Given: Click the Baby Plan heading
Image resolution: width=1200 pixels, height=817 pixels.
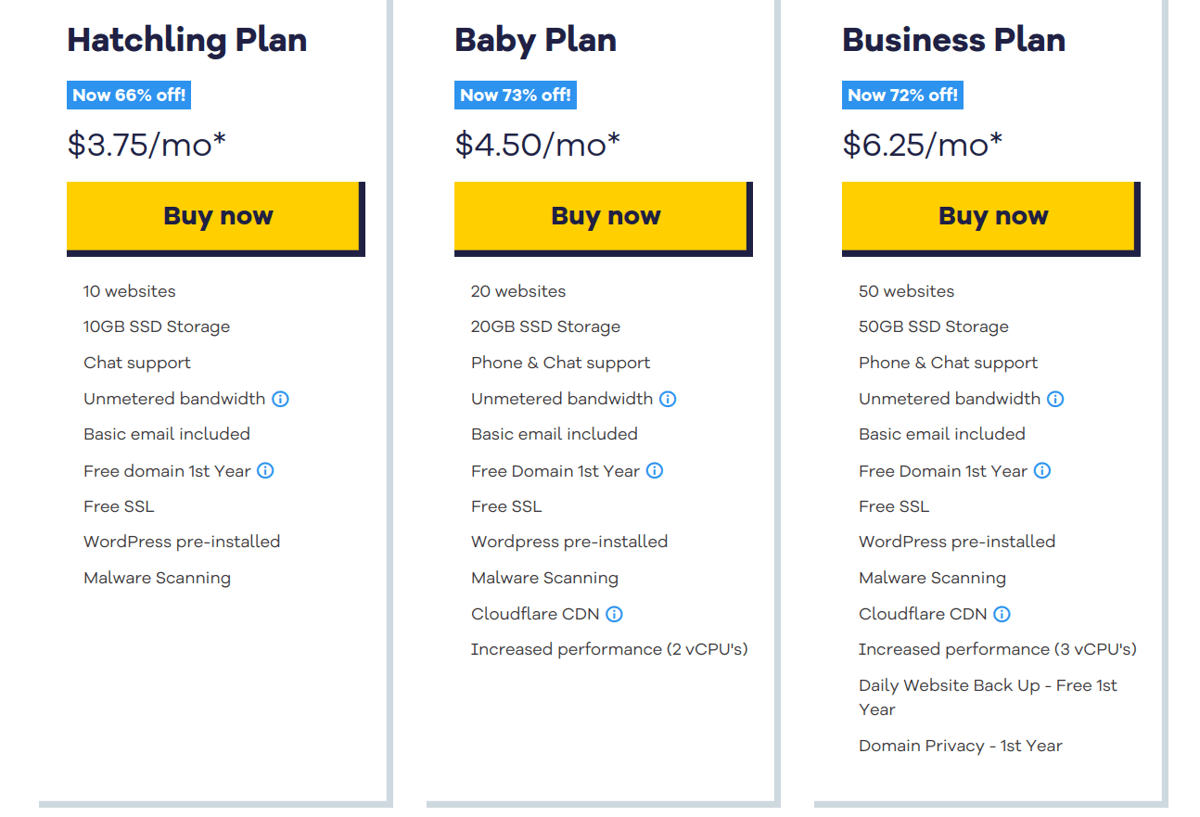Looking at the screenshot, I should (535, 40).
